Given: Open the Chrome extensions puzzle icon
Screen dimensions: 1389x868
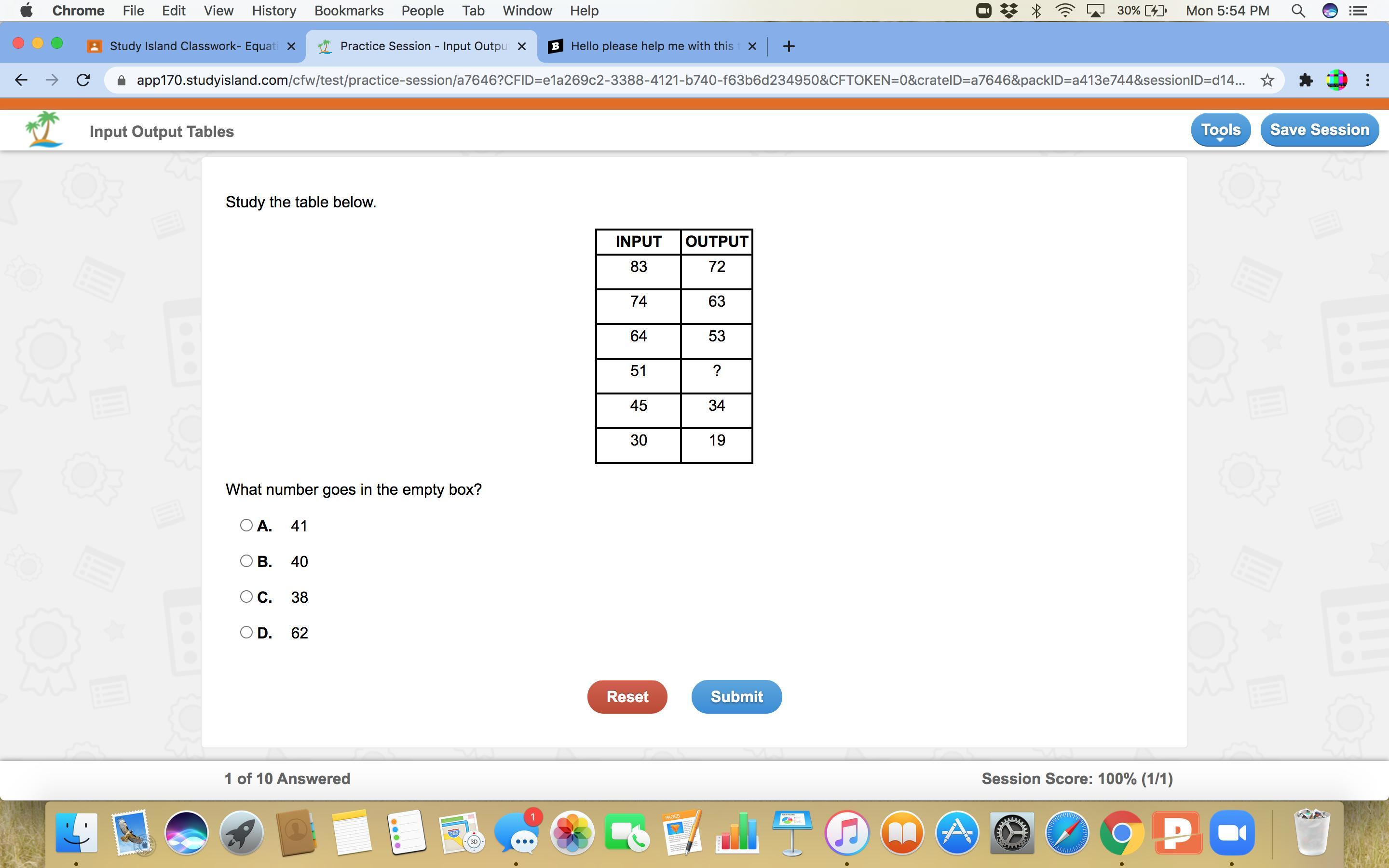Looking at the screenshot, I should [x=1306, y=81].
